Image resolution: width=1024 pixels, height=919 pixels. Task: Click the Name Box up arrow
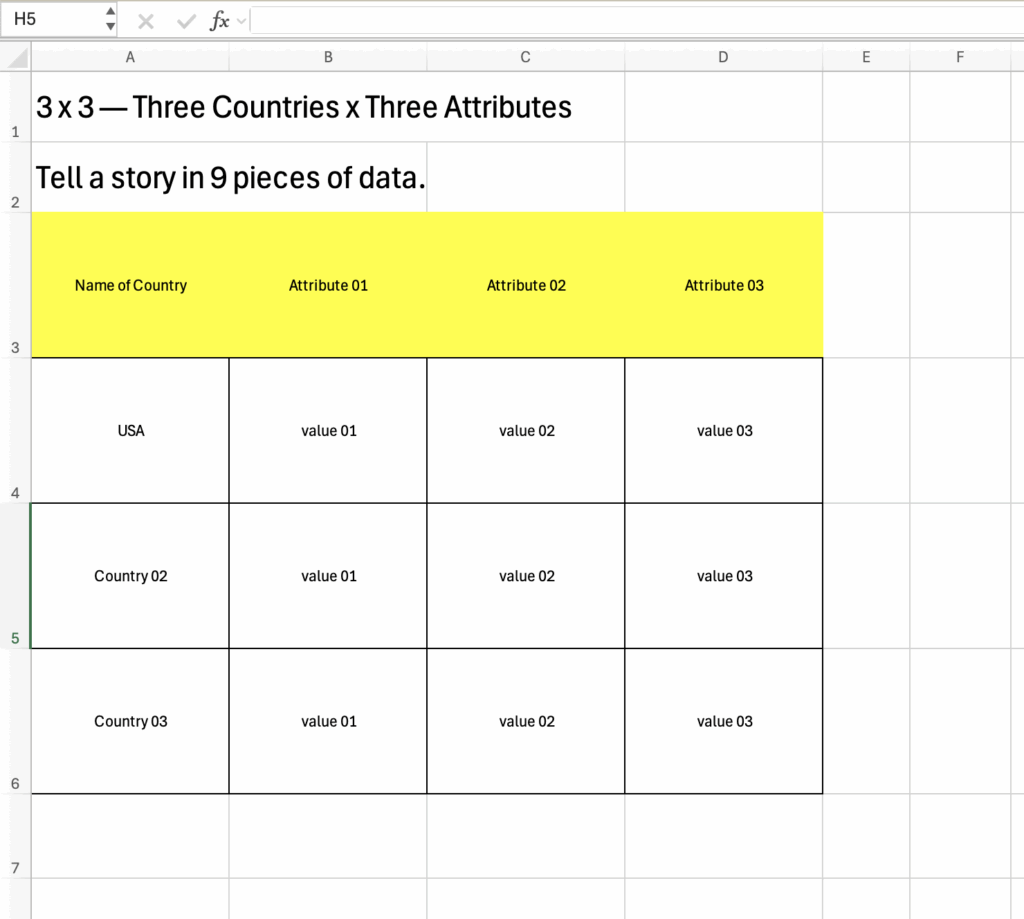point(110,12)
